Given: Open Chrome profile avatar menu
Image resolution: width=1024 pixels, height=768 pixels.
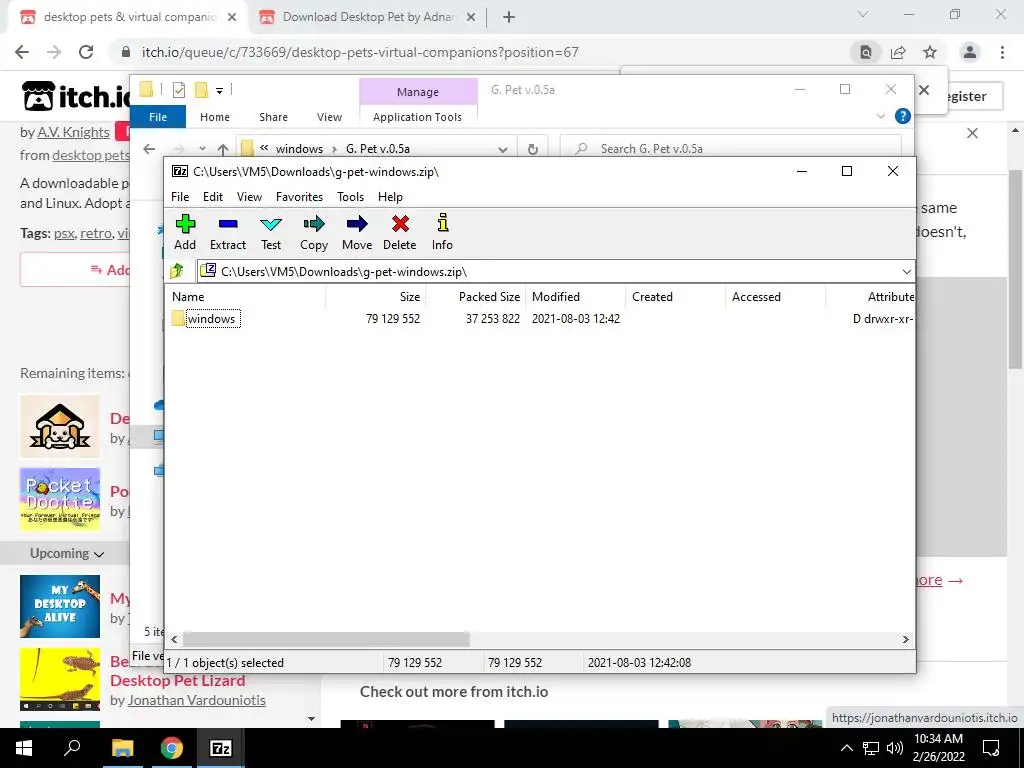Looking at the screenshot, I should pyautogui.click(x=970, y=52).
